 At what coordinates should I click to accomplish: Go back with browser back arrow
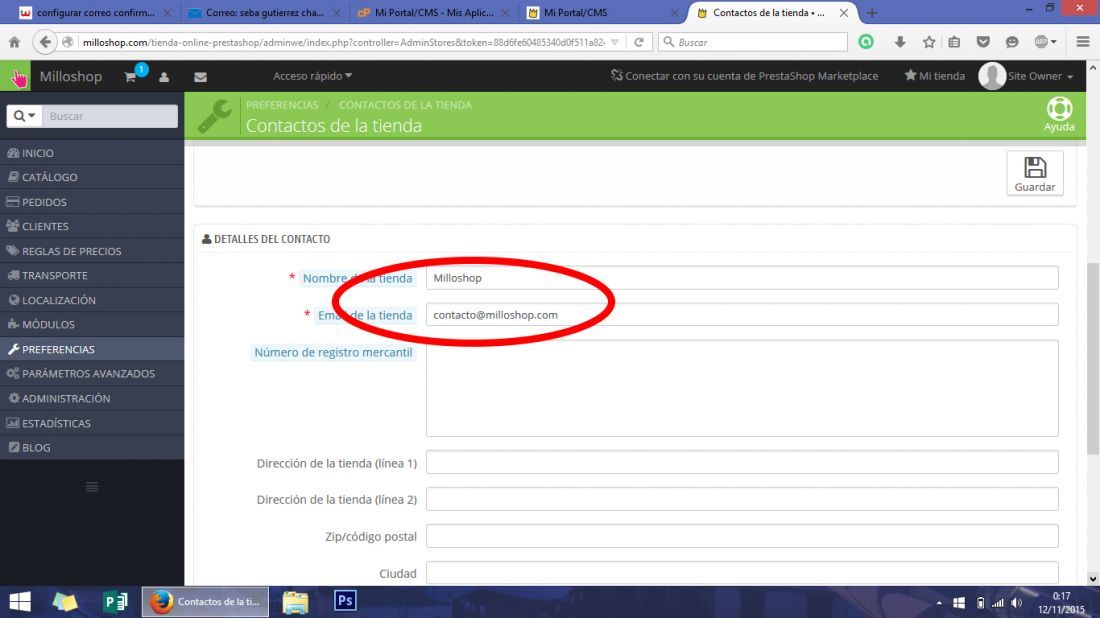(x=45, y=42)
